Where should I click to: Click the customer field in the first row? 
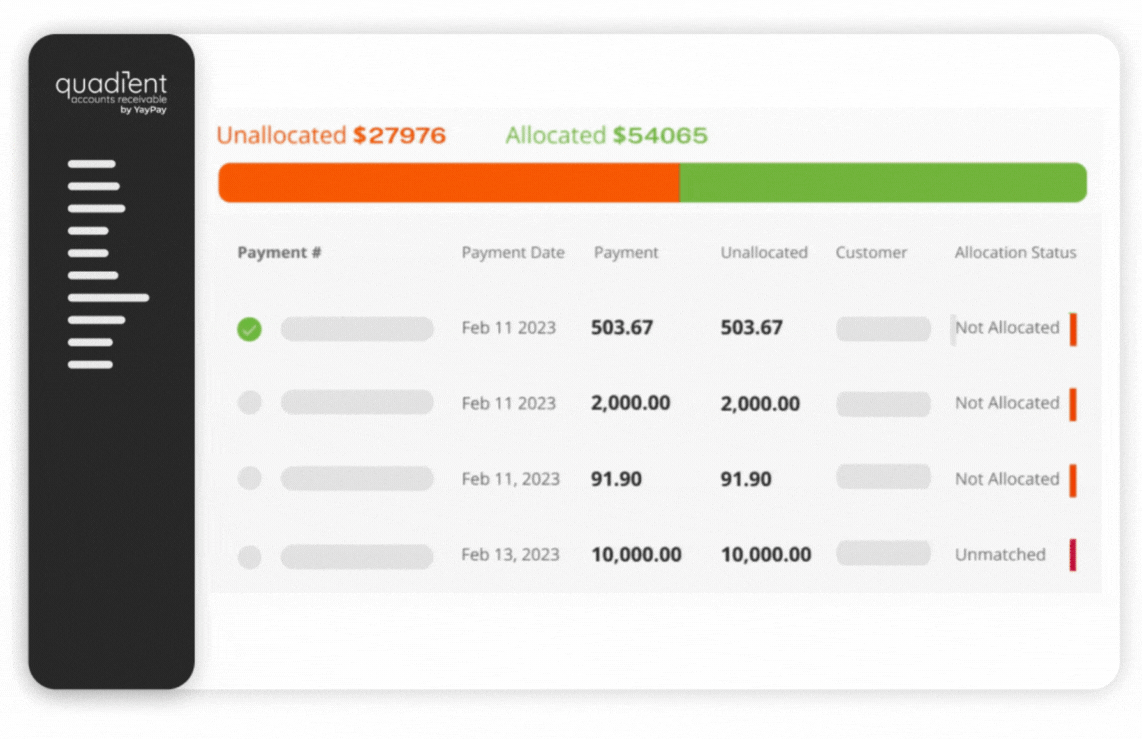coord(883,328)
